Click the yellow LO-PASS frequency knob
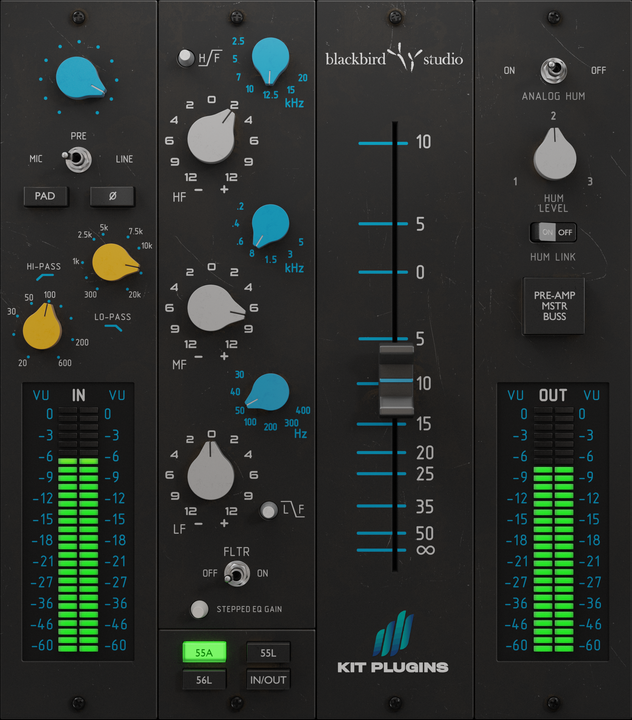This screenshot has width=632, height=720. pos(115,262)
